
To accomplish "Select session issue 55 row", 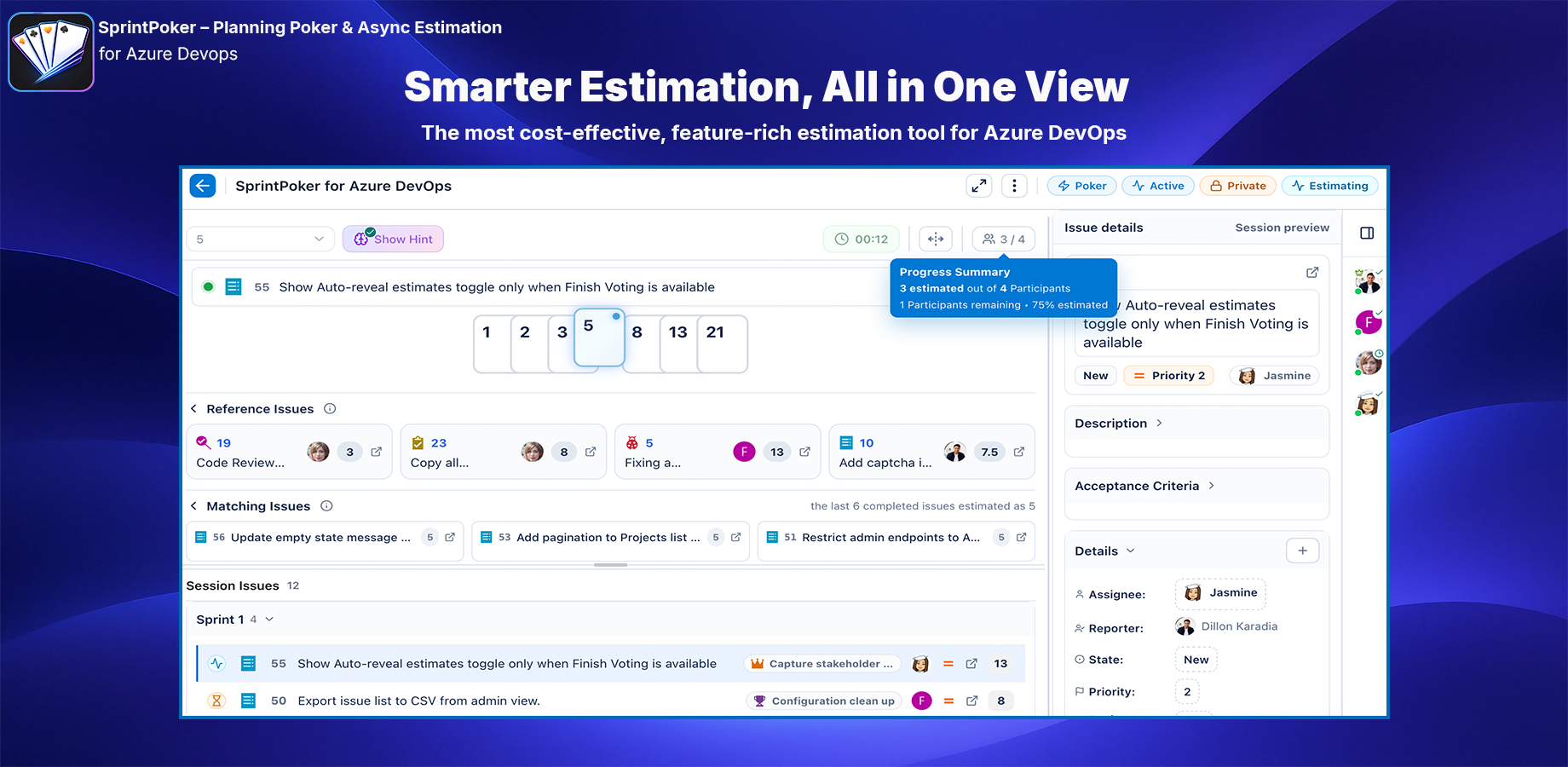I will 610,664.
